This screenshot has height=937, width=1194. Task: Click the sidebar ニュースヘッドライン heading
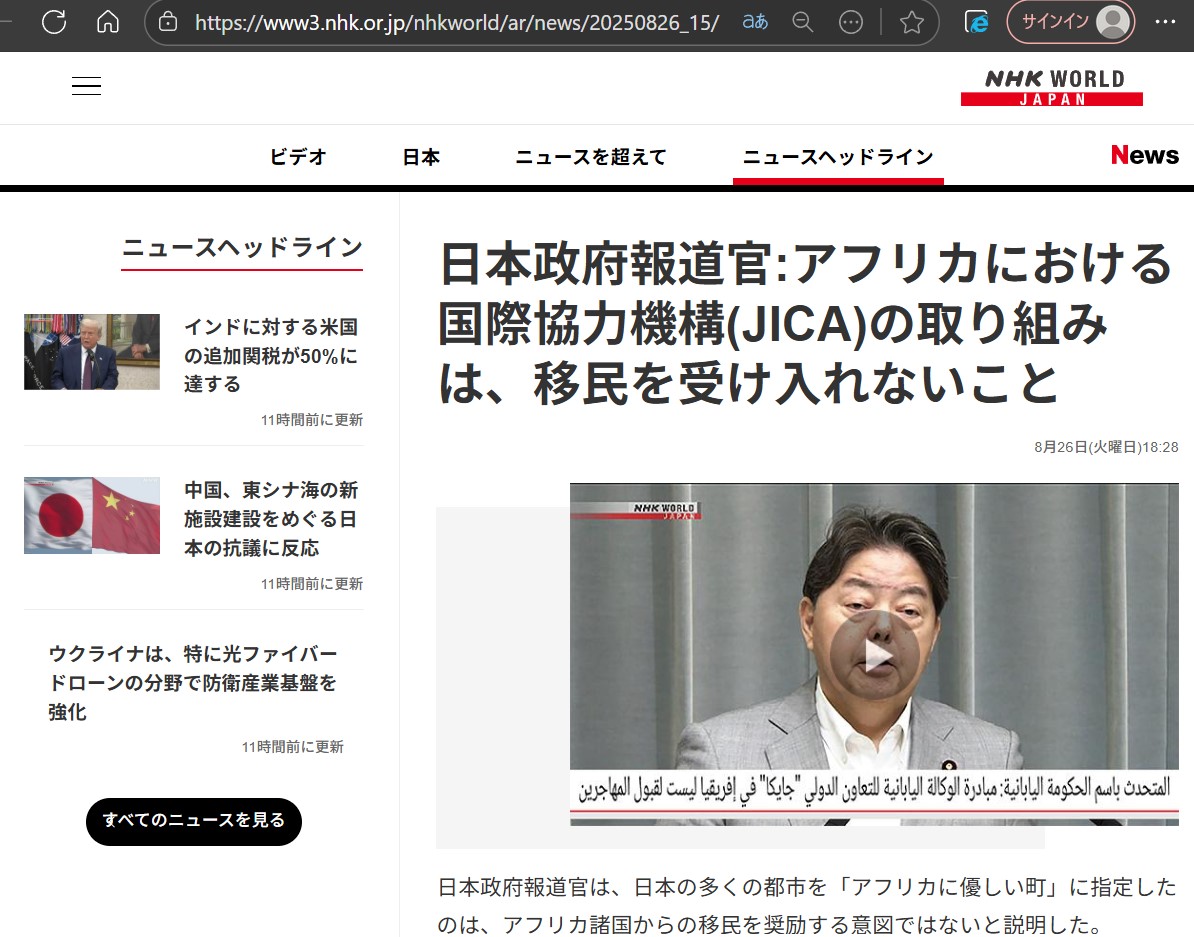point(242,248)
